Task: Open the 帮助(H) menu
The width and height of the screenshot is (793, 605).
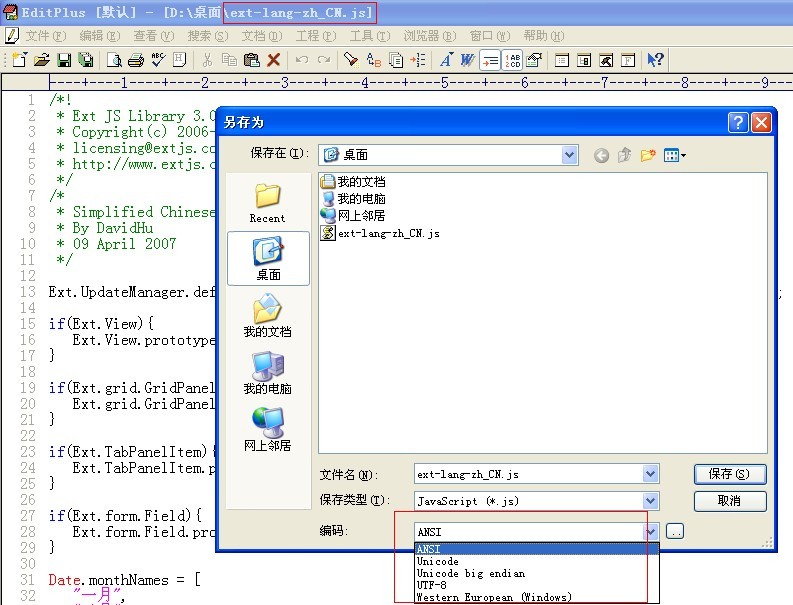Action: click(544, 35)
